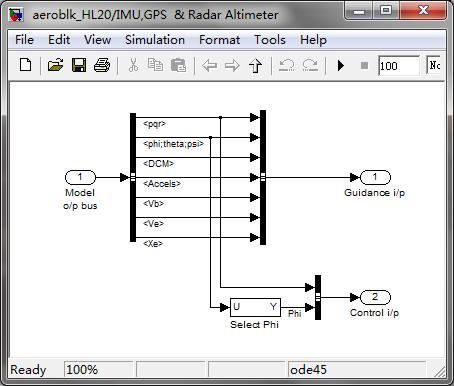The height and width of the screenshot is (386, 454).
Task: Navigate back with left arrow icon
Action: pyautogui.click(x=210, y=65)
